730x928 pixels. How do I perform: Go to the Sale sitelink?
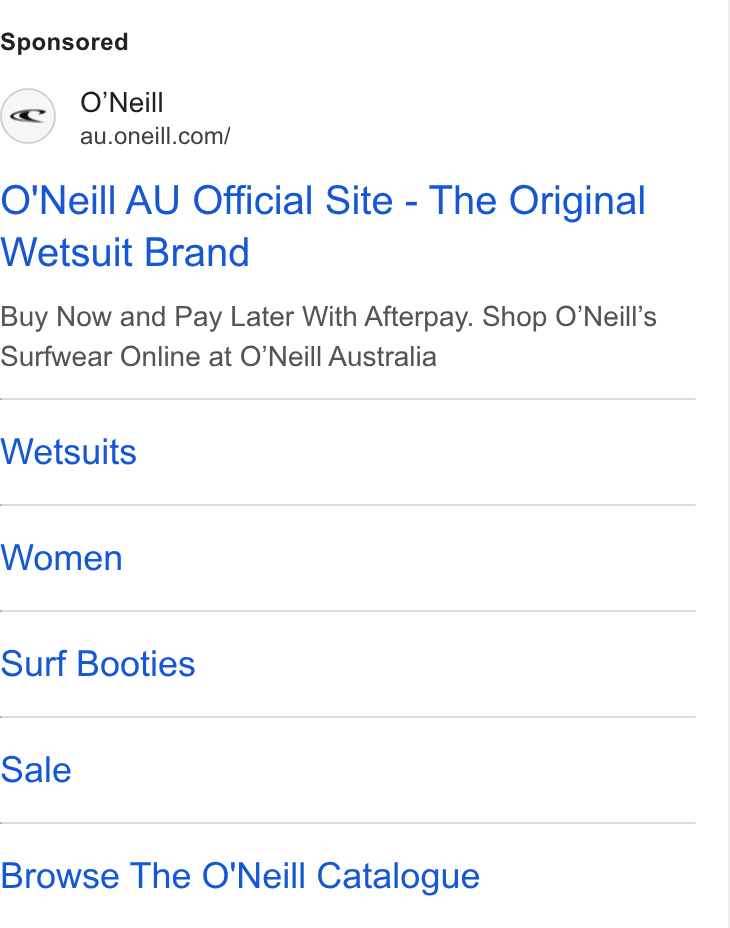[x=36, y=770]
